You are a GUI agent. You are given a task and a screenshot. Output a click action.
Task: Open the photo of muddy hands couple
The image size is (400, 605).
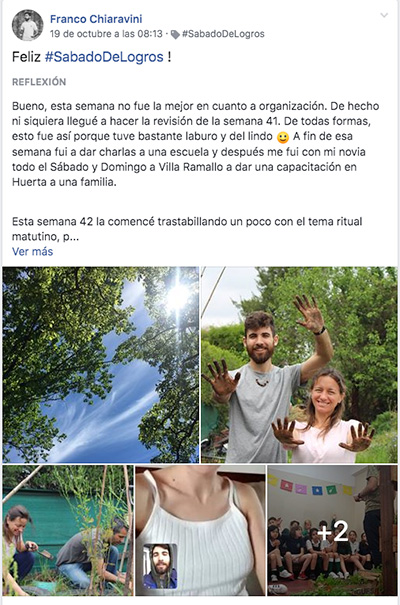[x=299, y=365]
